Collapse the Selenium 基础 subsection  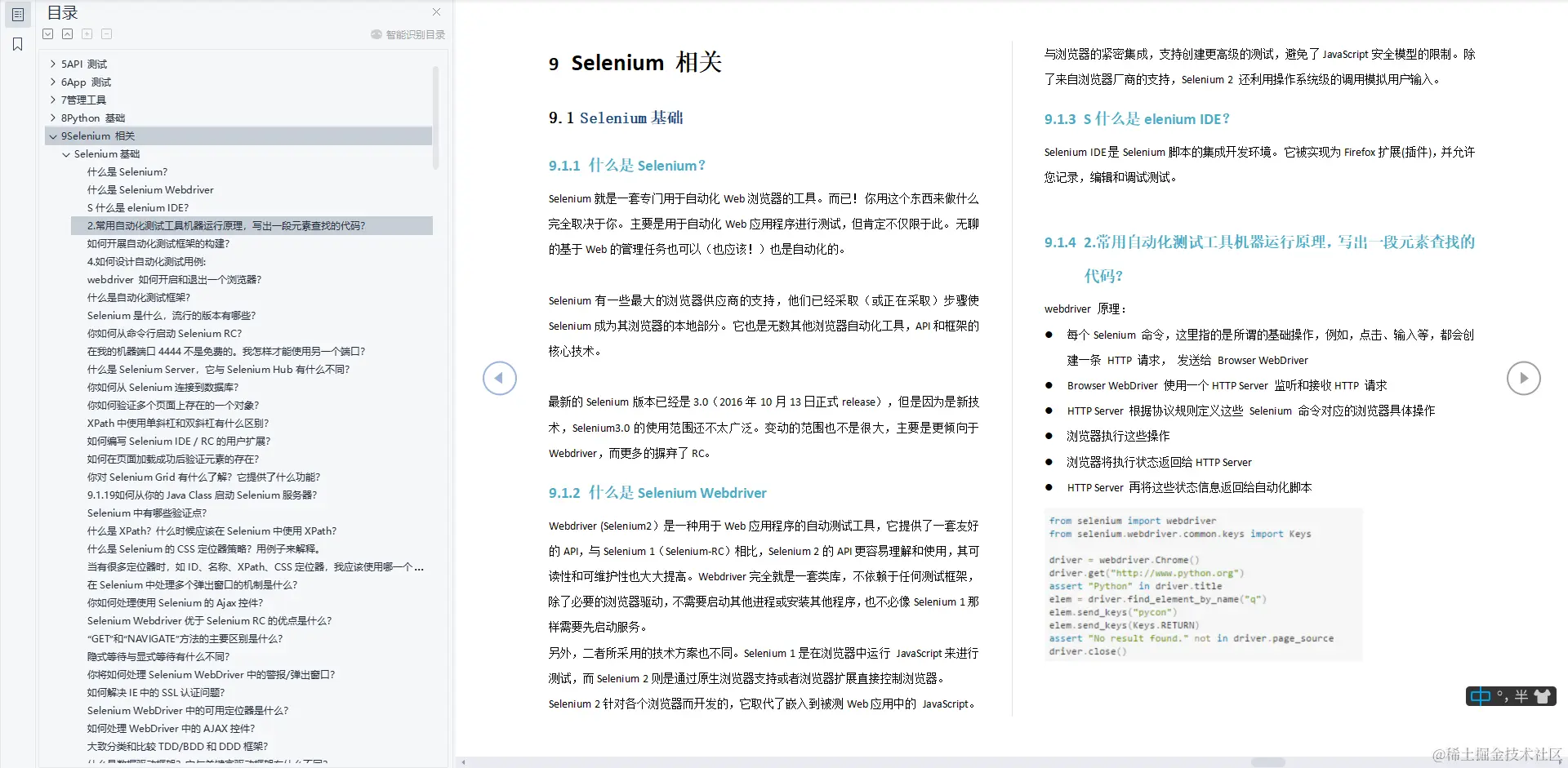tap(66, 153)
